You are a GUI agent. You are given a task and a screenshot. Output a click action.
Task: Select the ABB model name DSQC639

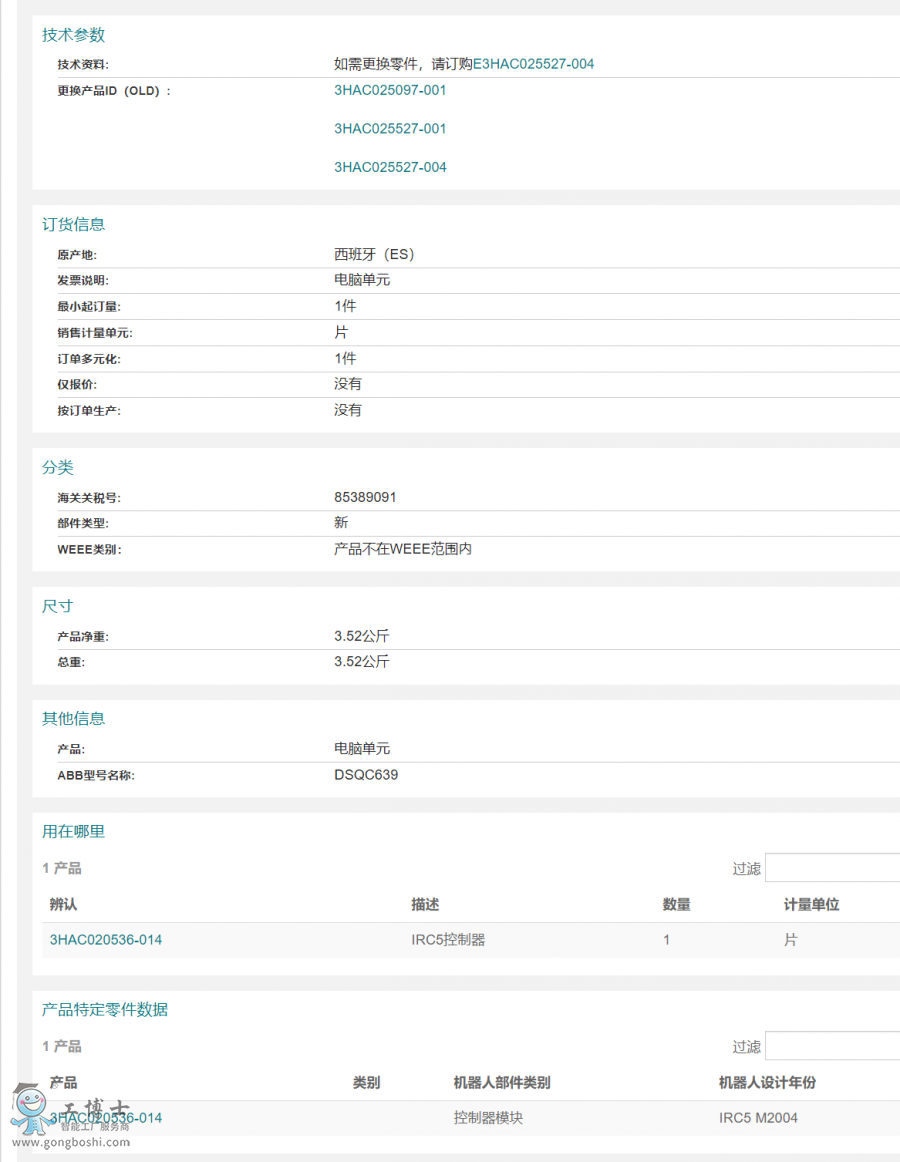pos(366,775)
